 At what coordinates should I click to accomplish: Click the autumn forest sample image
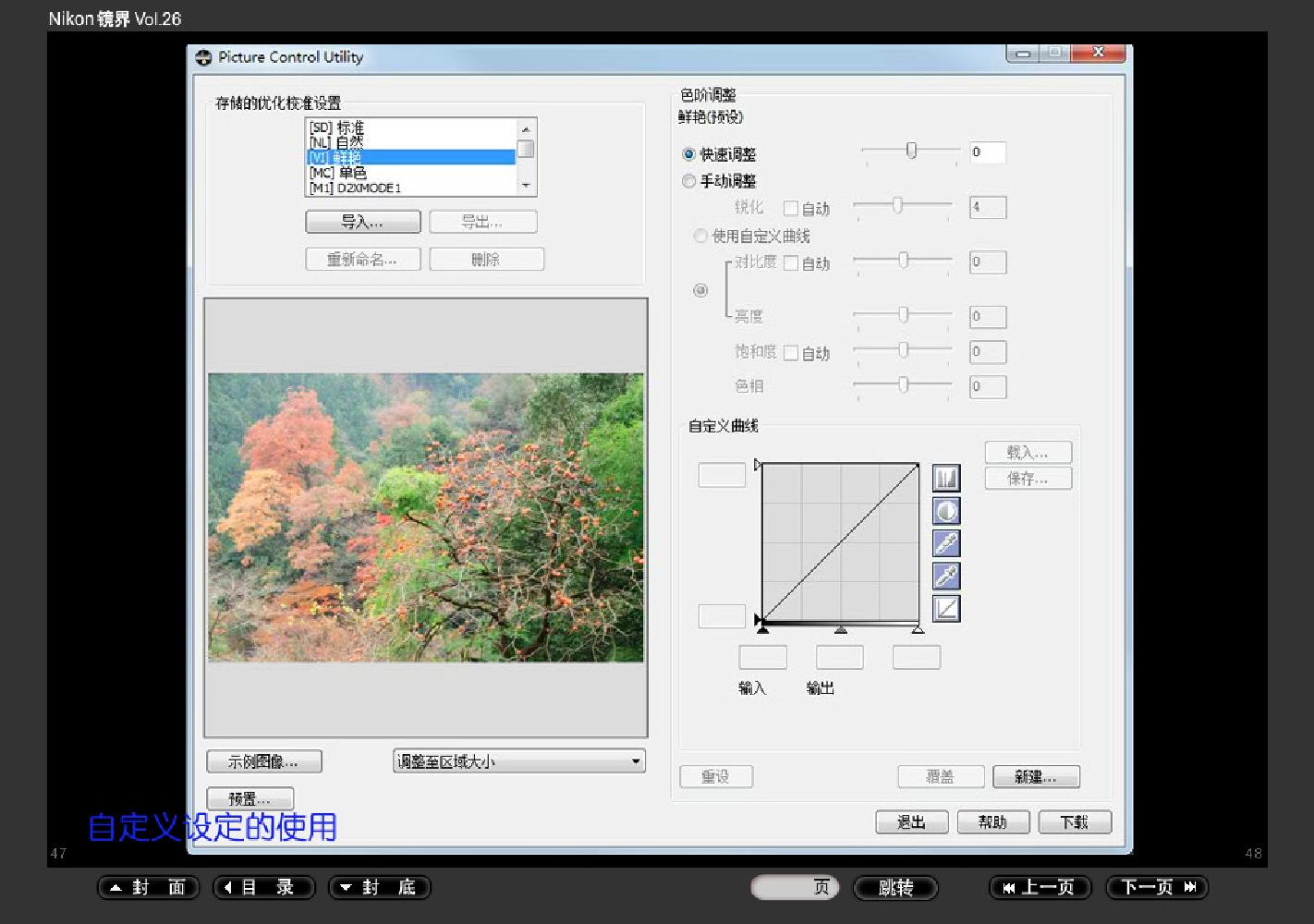coord(426,517)
